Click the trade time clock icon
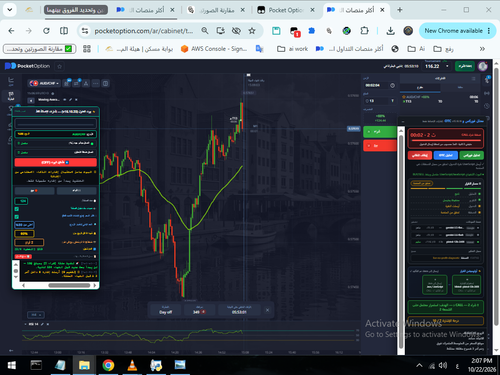The width and height of the screenshot is (500, 375). [x=392, y=86]
